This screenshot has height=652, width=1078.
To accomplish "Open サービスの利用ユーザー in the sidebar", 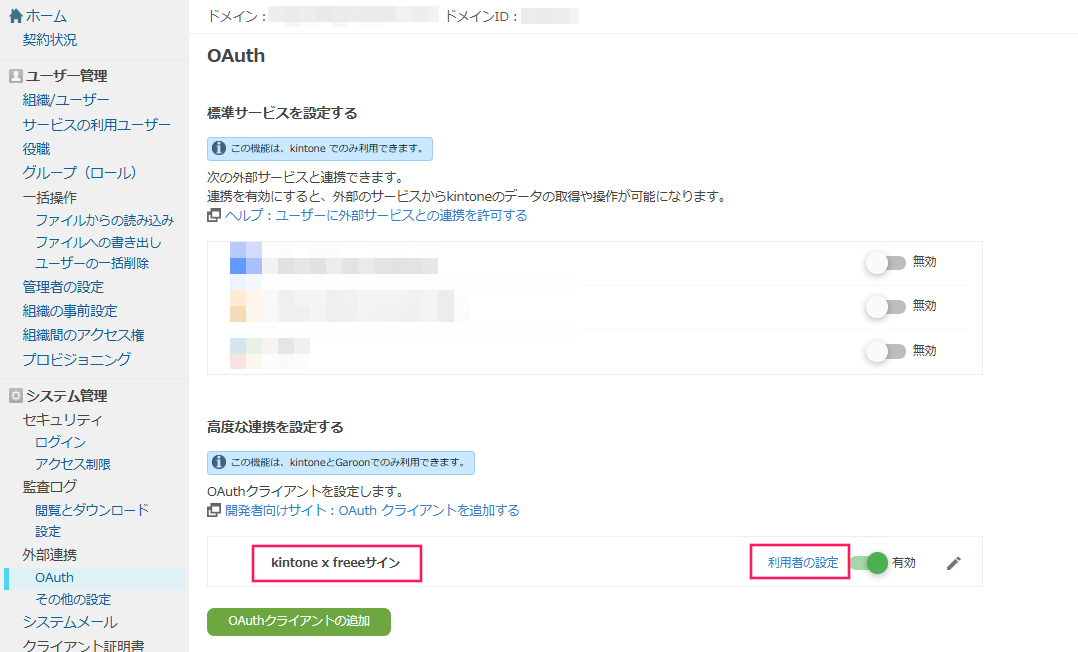I will (96, 125).
